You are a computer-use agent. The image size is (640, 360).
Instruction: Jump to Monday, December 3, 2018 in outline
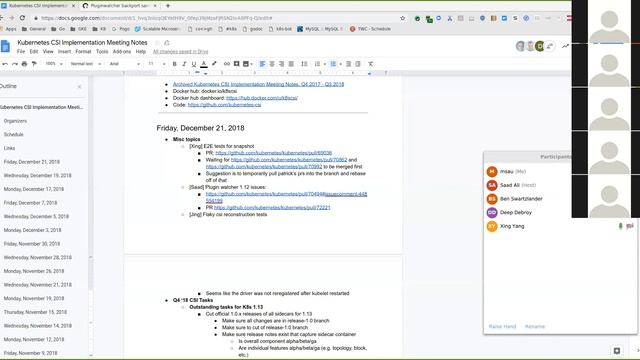click(x=32, y=230)
